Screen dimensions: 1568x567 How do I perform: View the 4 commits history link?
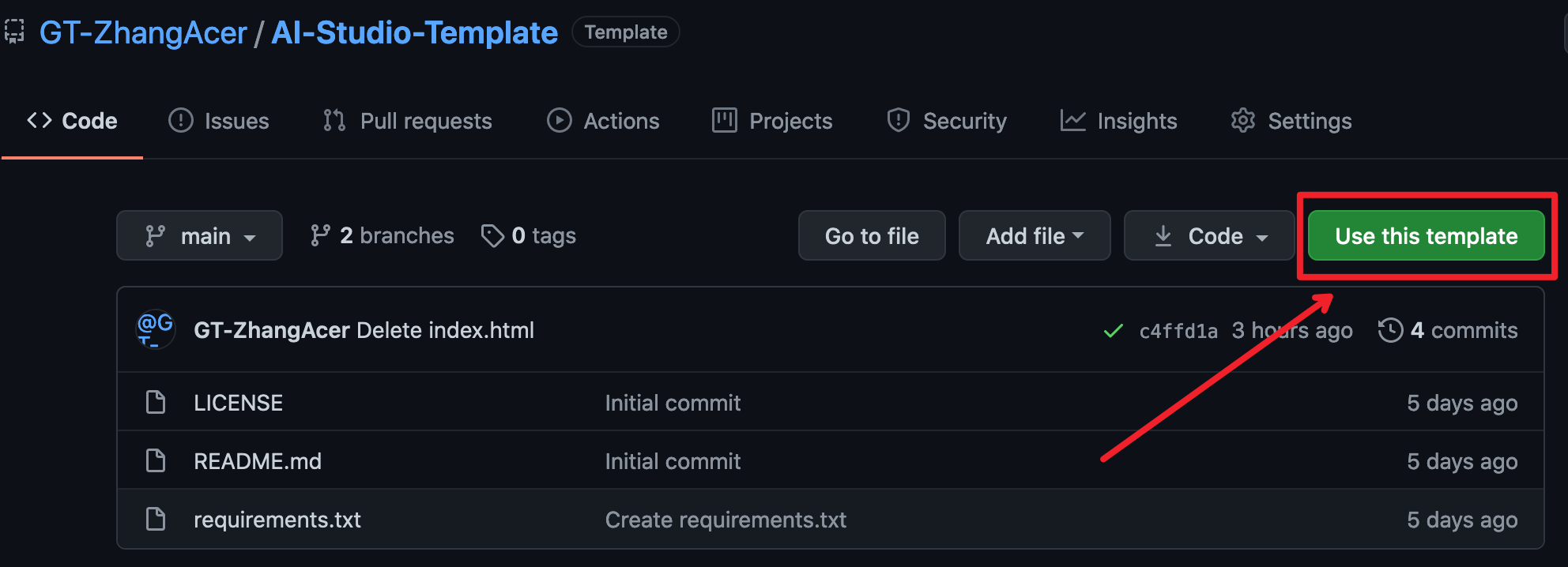point(1448,330)
